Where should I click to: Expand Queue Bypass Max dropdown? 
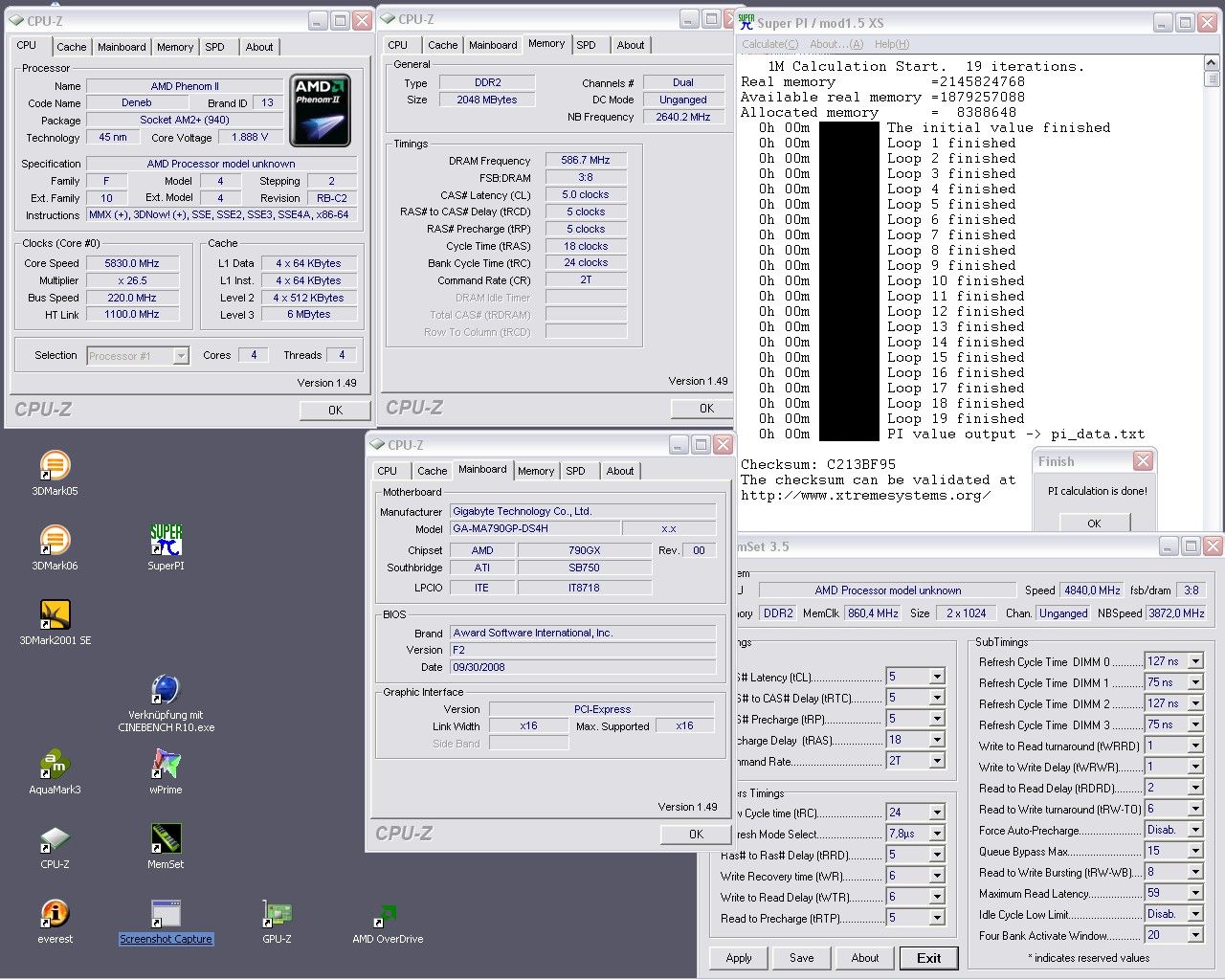coord(1195,851)
